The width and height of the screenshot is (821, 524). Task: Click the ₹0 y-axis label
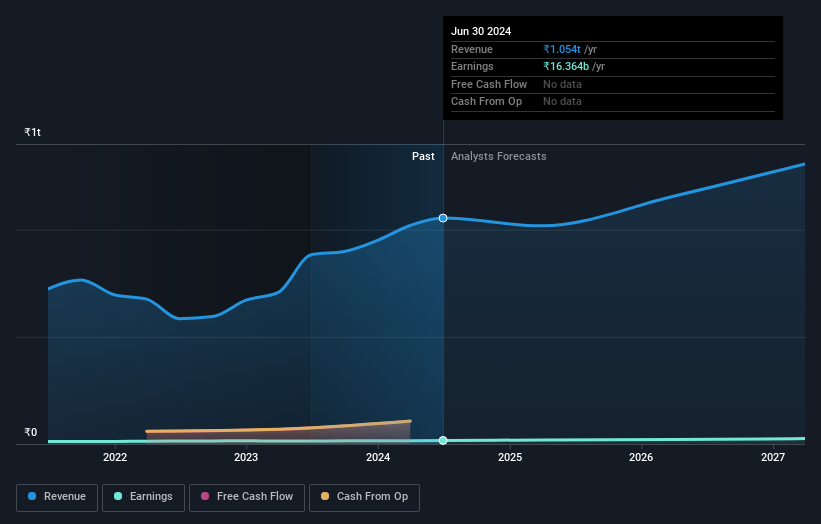click(x=31, y=432)
